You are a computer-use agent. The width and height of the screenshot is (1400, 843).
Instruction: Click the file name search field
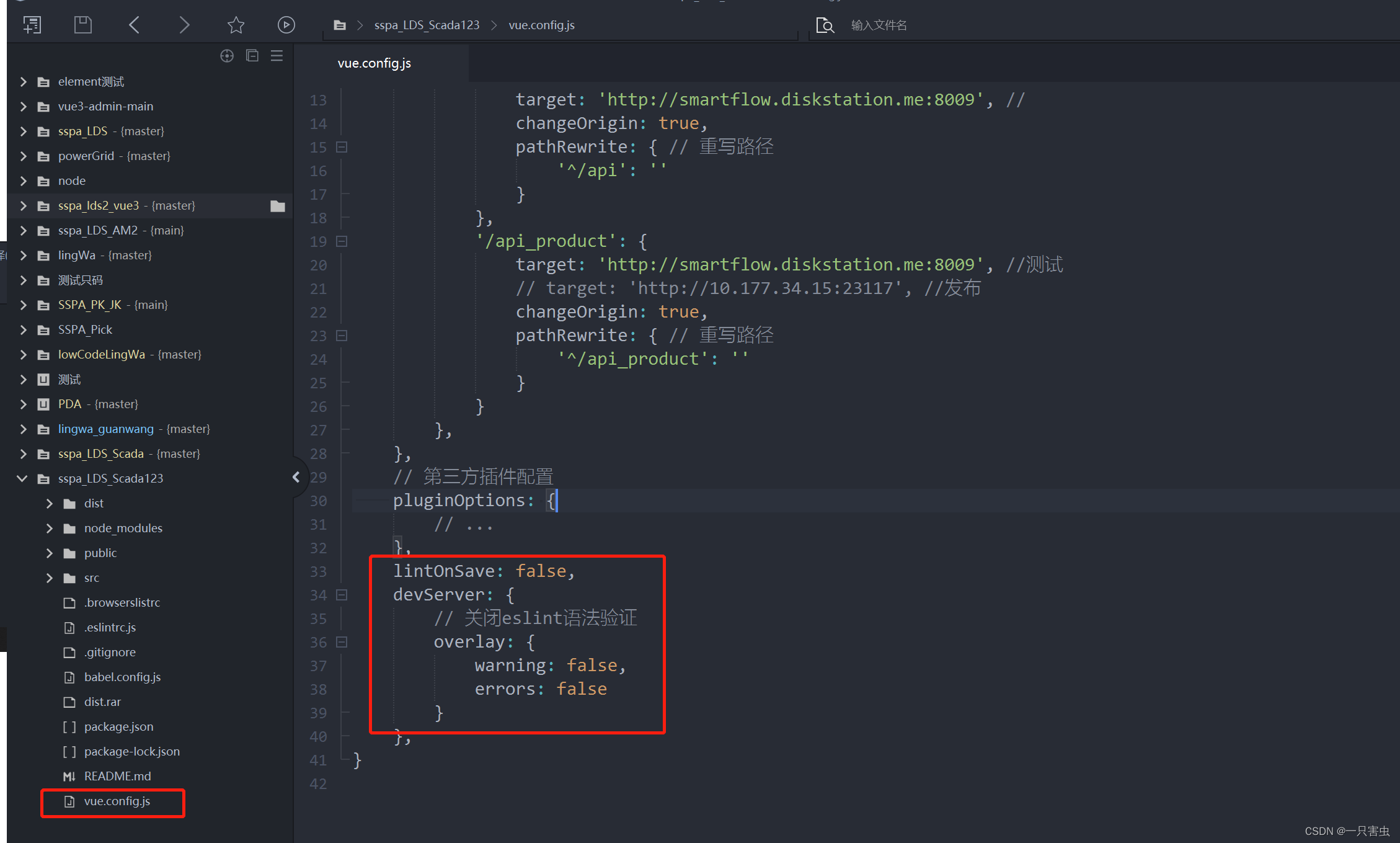[x=879, y=25]
